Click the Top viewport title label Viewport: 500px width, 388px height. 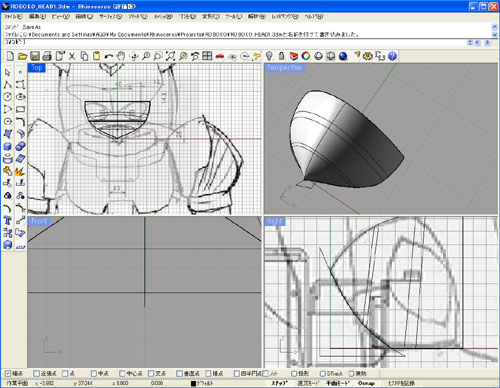click(36, 68)
